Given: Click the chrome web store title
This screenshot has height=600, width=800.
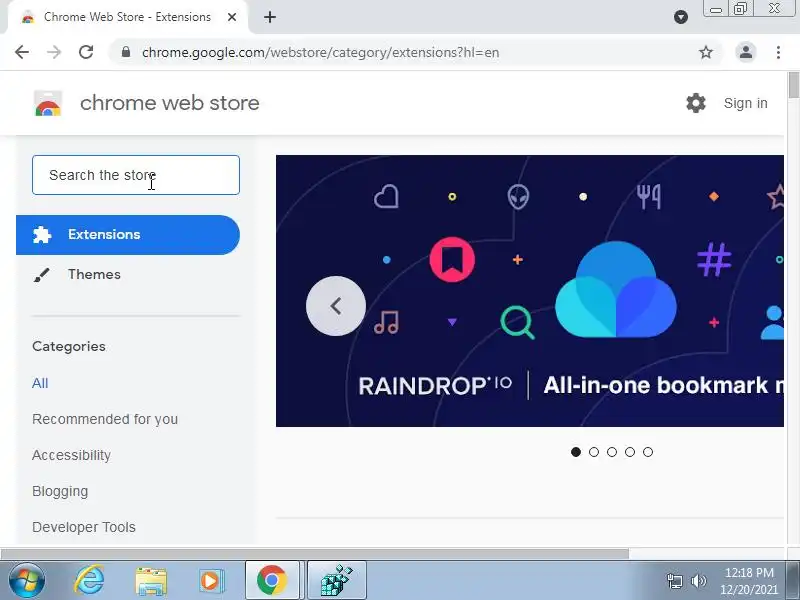Looking at the screenshot, I should [170, 103].
